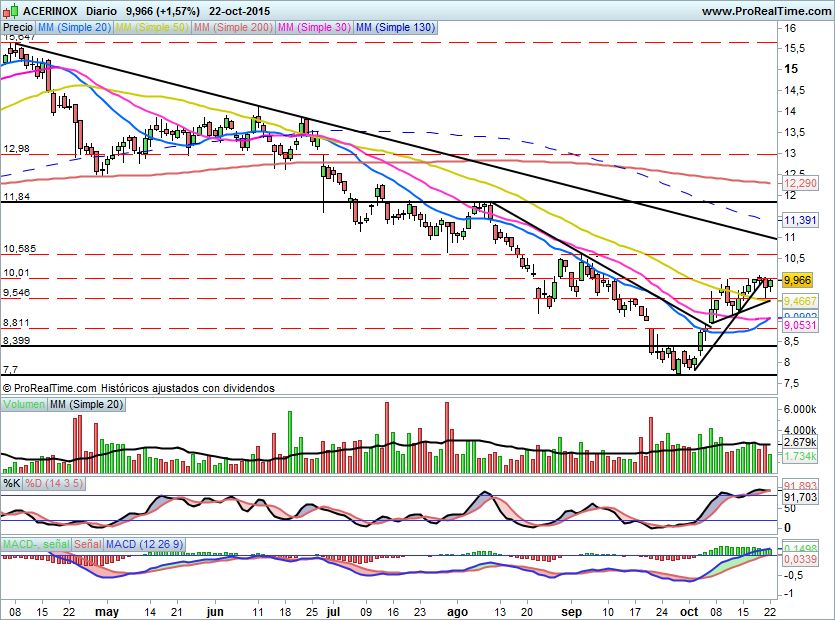Open the www.ProRealTime.com link
The width and height of the screenshot is (835, 620).
tap(764, 10)
